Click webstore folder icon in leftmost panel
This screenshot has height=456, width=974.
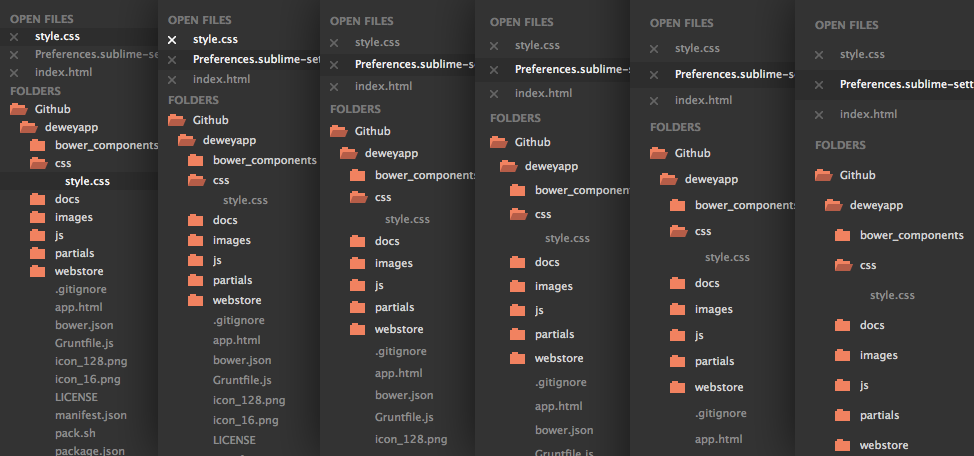[37, 271]
